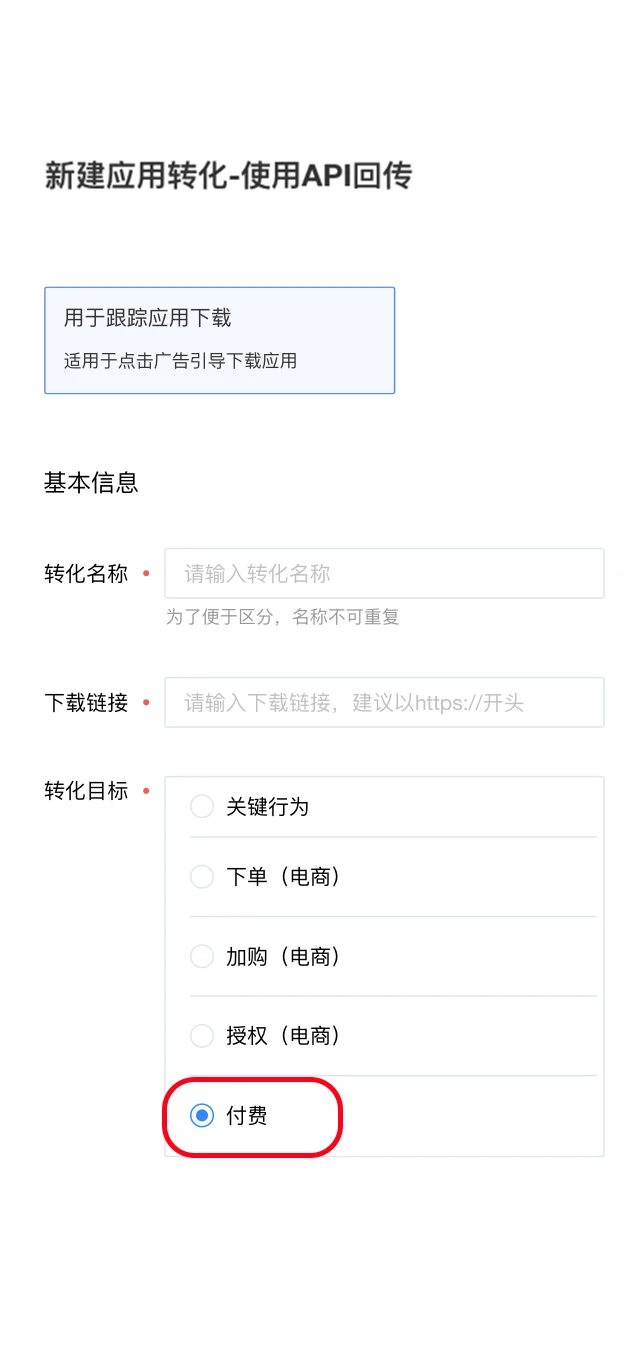Click the red asterisk beside 转化目标

[146, 793]
